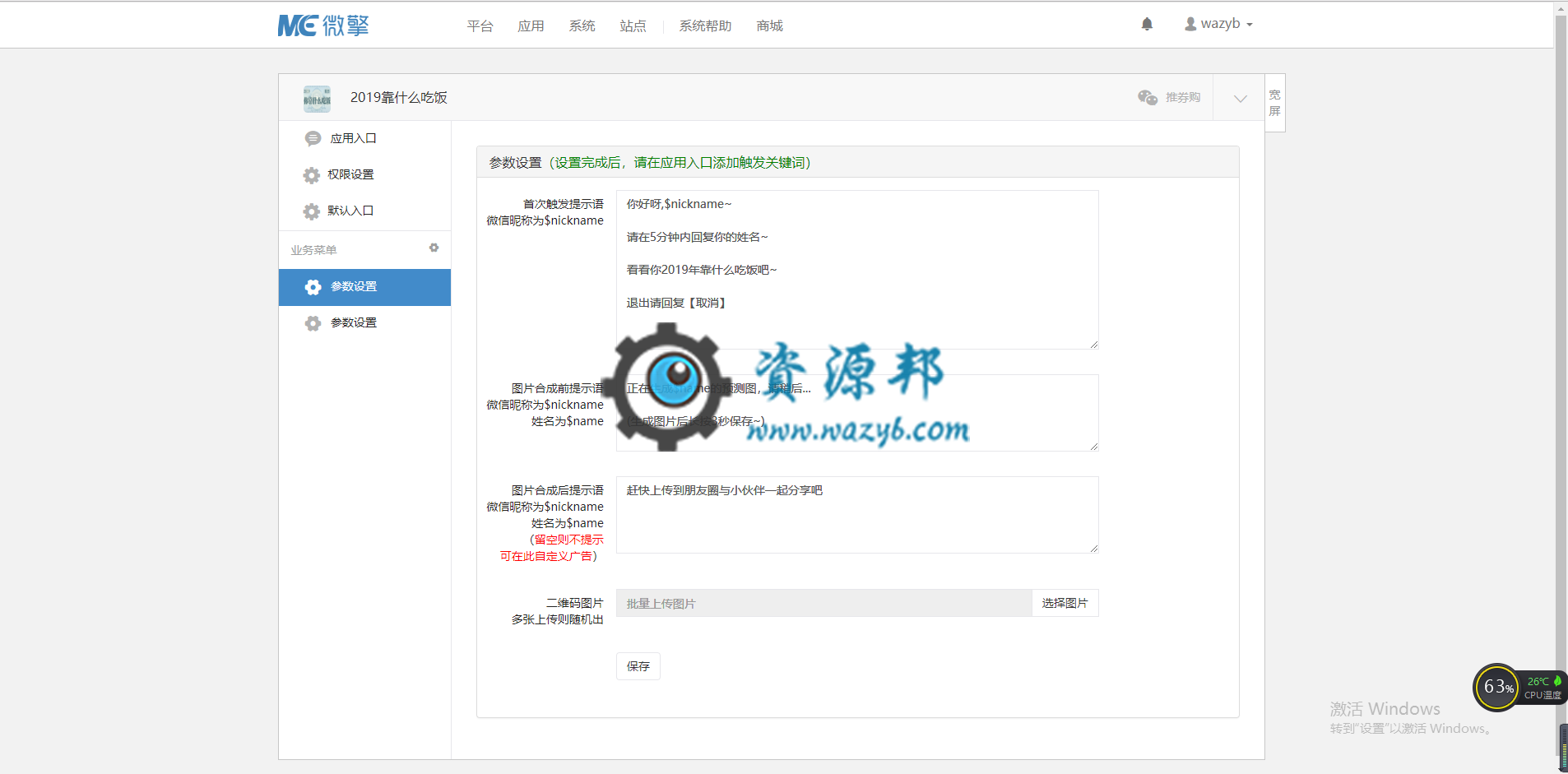Image resolution: width=1568 pixels, height=774 pixels.
Task: Click into the 首次触发提示语 text area
Action: tap(857, 270)
